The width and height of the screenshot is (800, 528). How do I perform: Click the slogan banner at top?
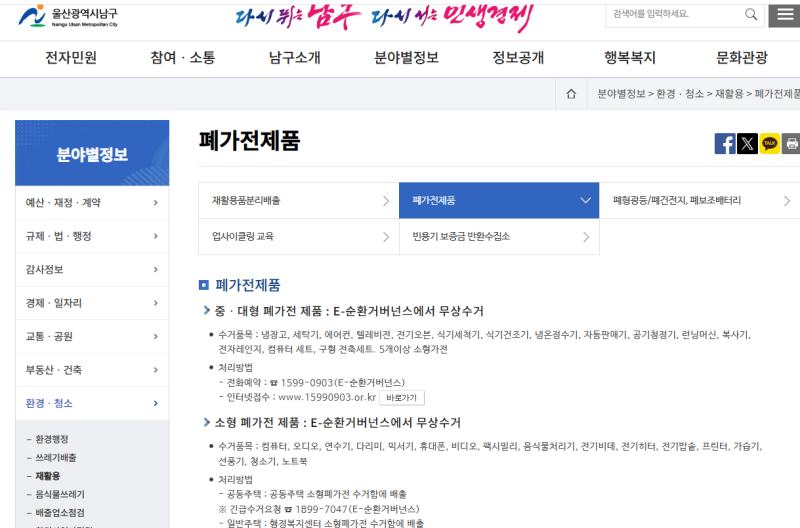pyautogui.click(x=385, y=18)
